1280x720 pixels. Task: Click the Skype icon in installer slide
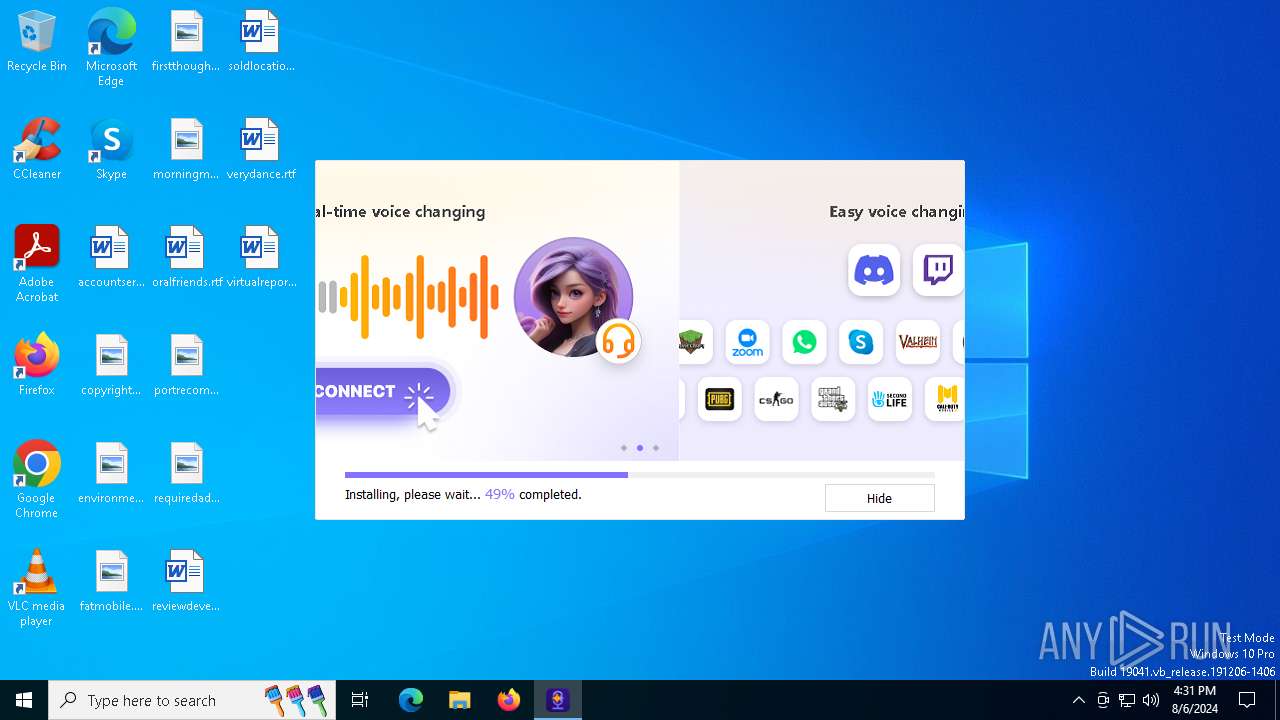[861, 342]
